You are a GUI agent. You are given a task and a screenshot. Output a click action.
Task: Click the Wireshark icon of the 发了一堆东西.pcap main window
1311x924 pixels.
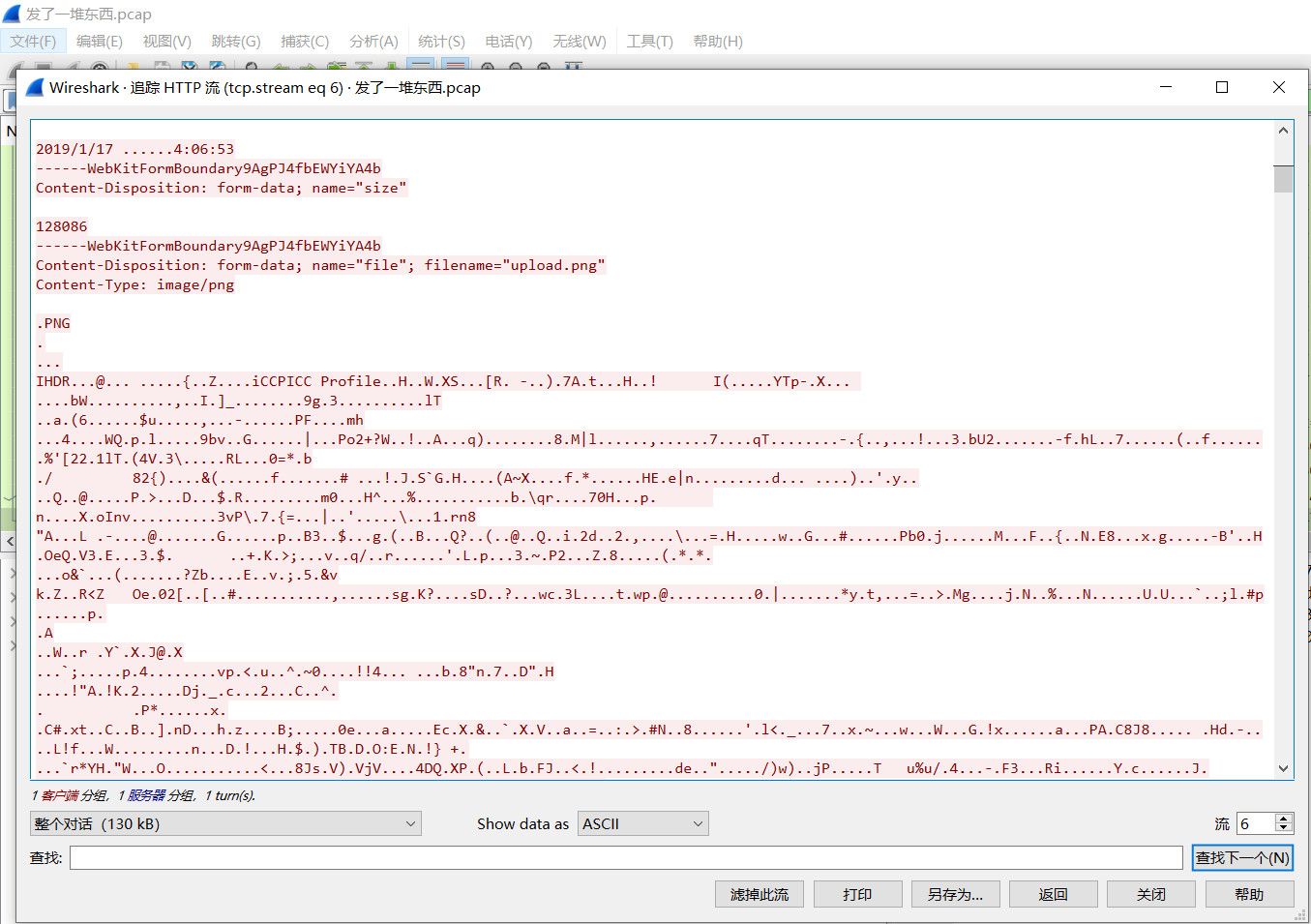click(12, 14)
